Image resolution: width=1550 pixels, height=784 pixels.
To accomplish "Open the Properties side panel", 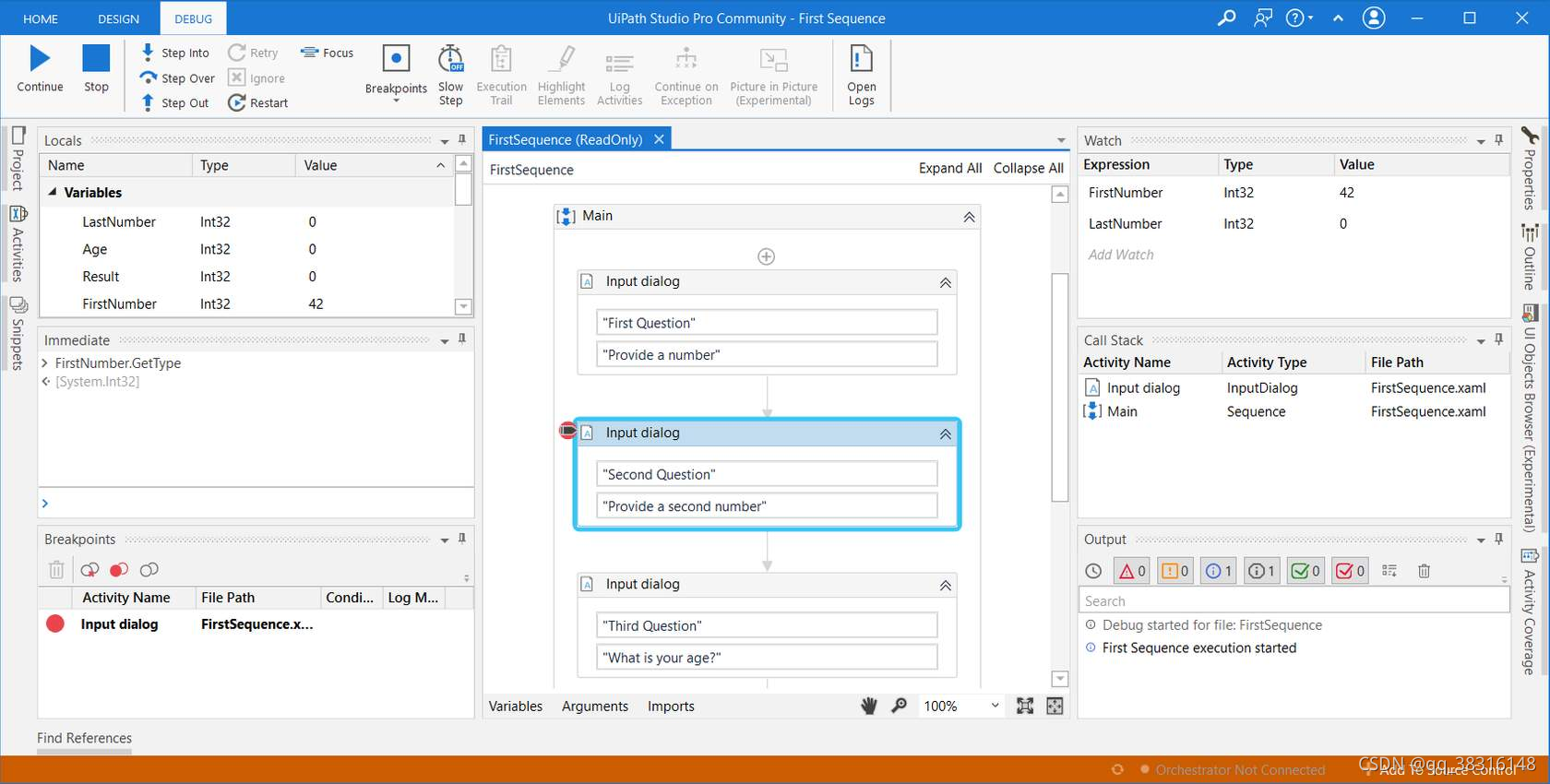I will (1530, 169).
